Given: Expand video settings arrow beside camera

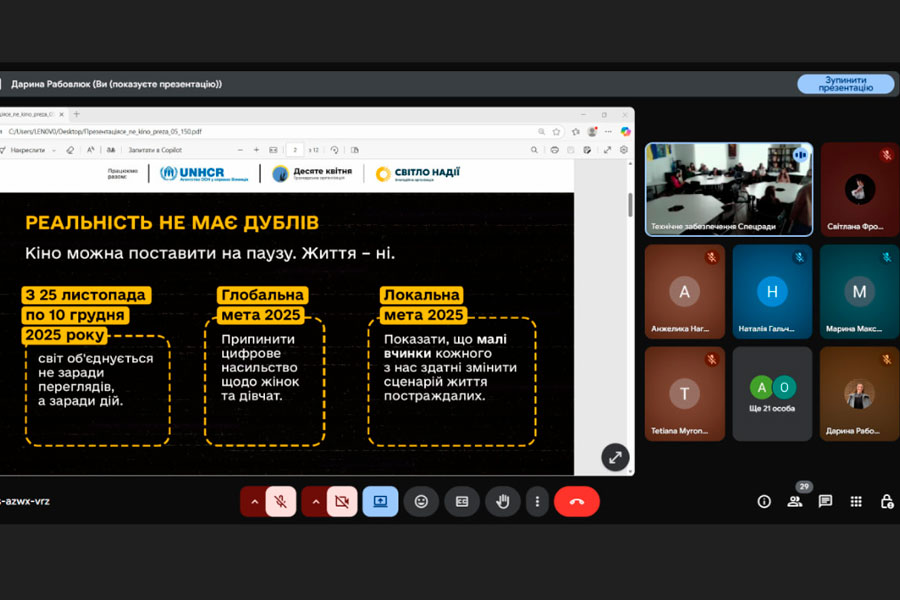Looking at the screenshot, I should coord(314,501).
